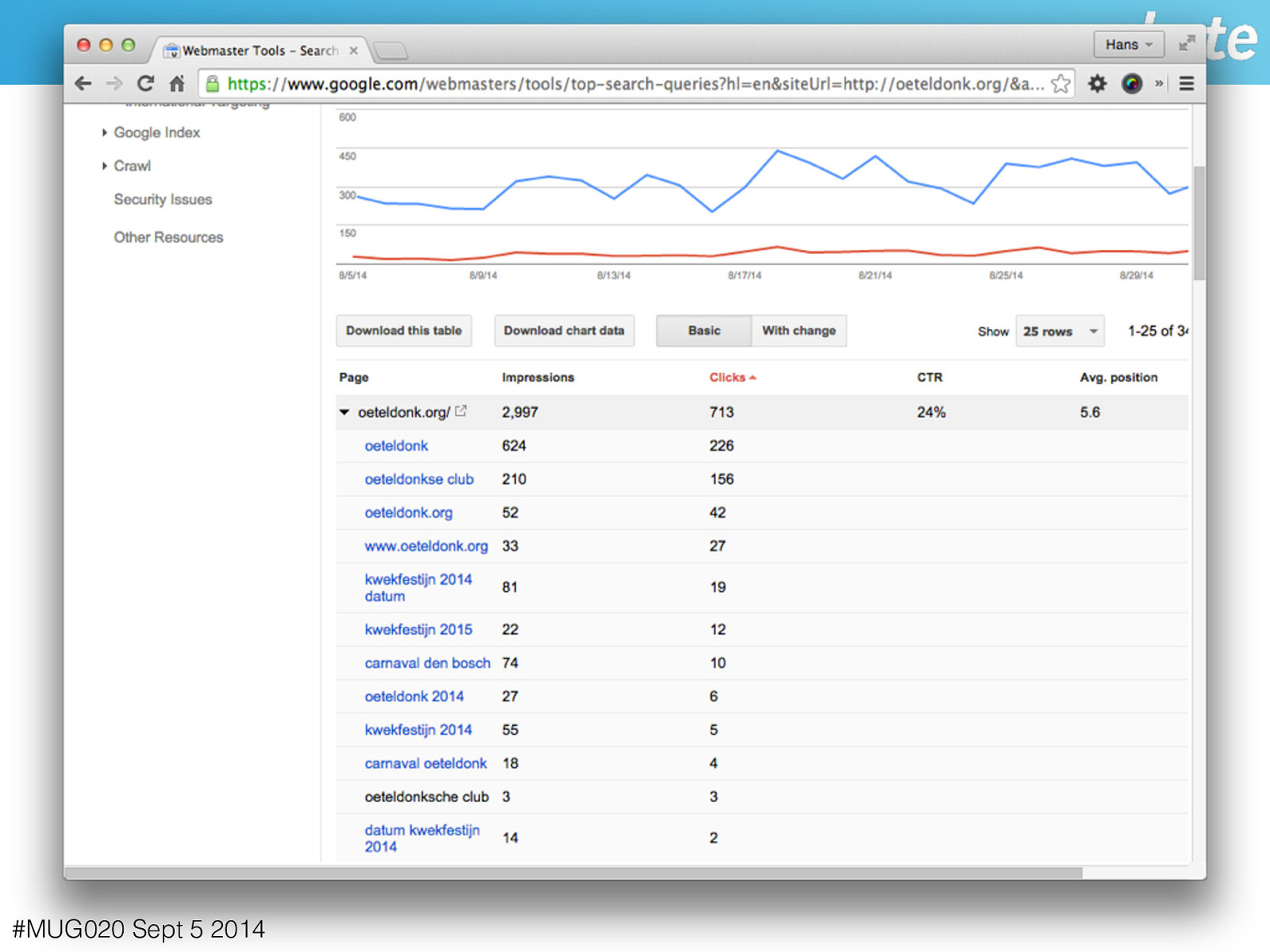Open the oeteldonkse club query link
The width and height of the screenshot is (1270, 952).
click(x=419, y=479)
